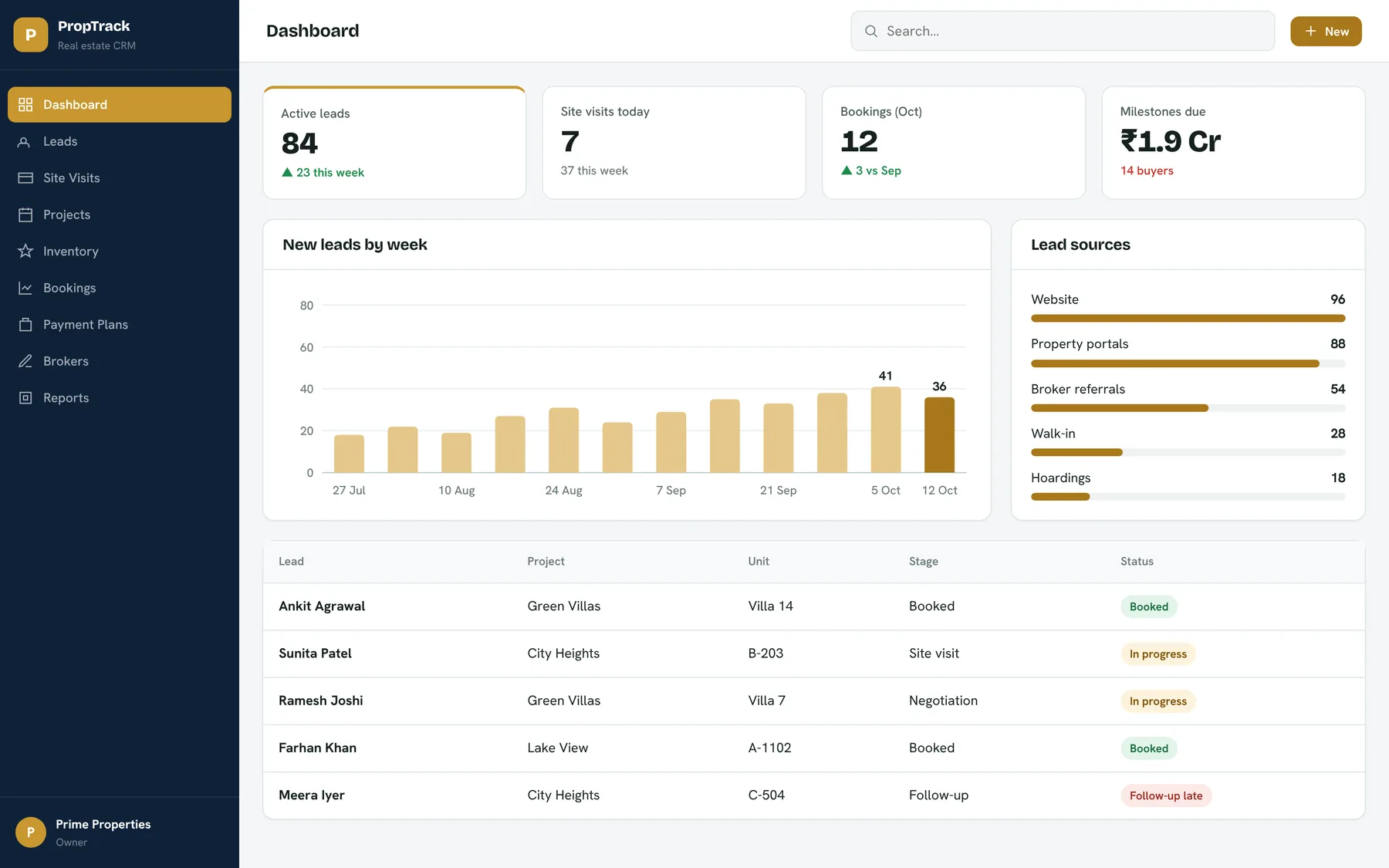
Task: Click In progress badge for Sunita Patel
Action: tap(1157, 654)
